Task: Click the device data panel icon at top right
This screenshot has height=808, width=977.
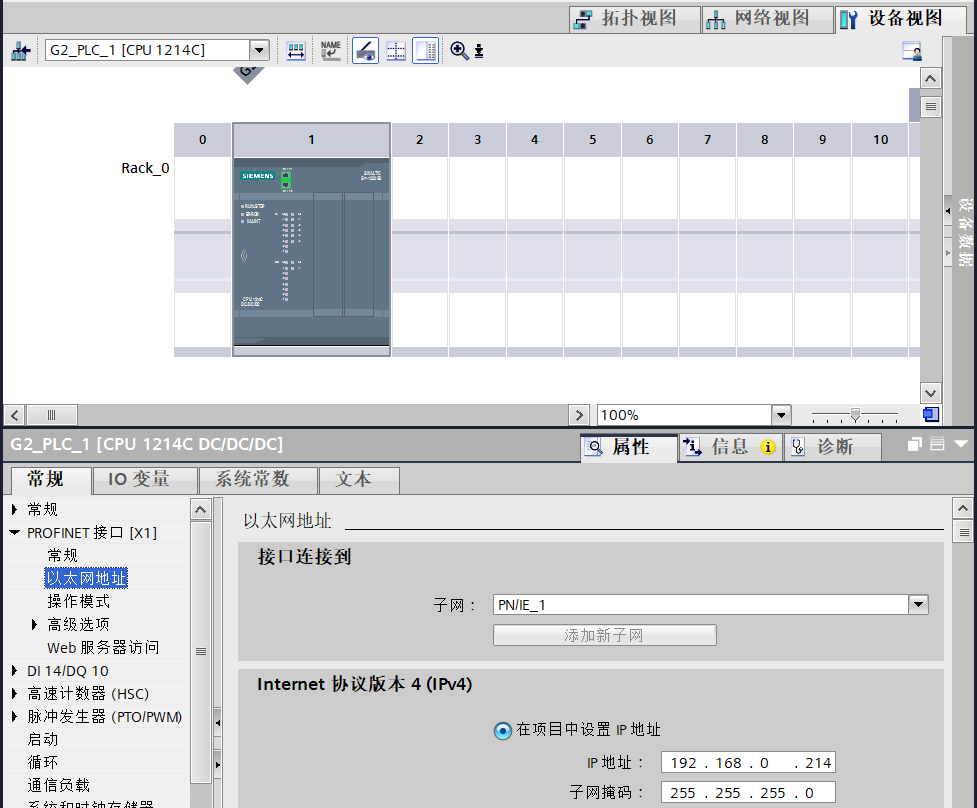Action: (x=911, y=51)
